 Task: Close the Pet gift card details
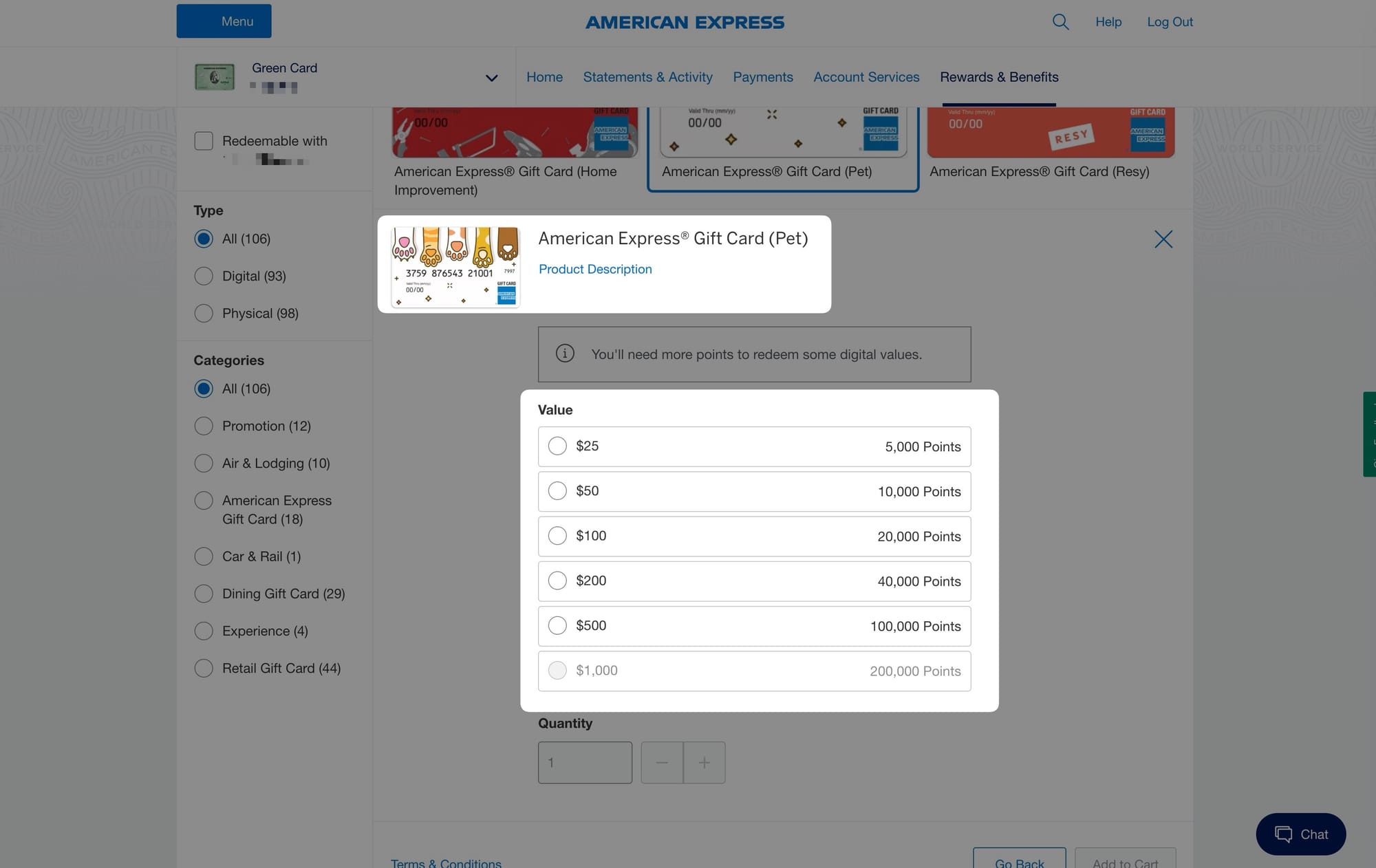point(1163,239)
